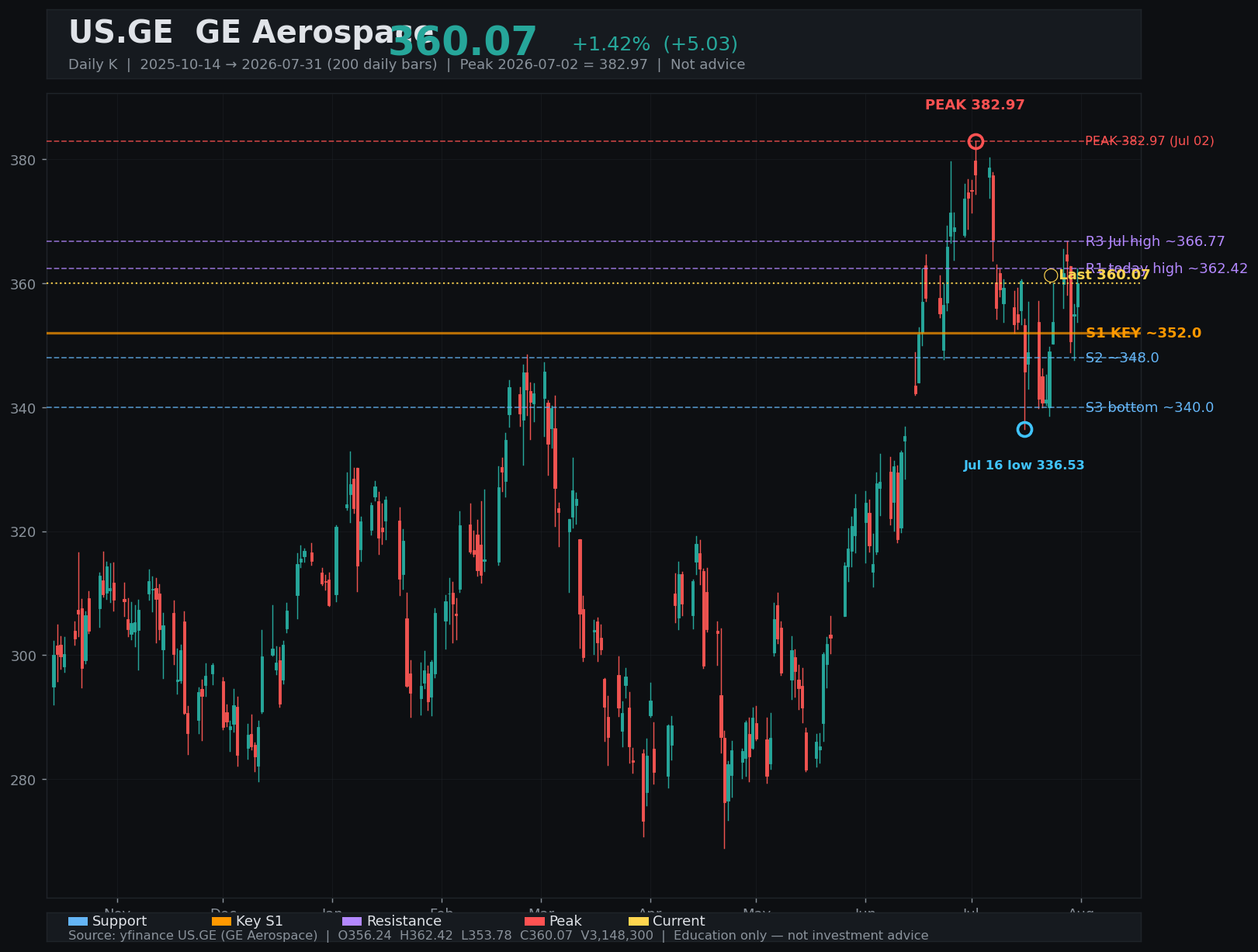The image size is (1258, 952).
Task: Click the Last 360.07 label
Action: click(1104, 275)
